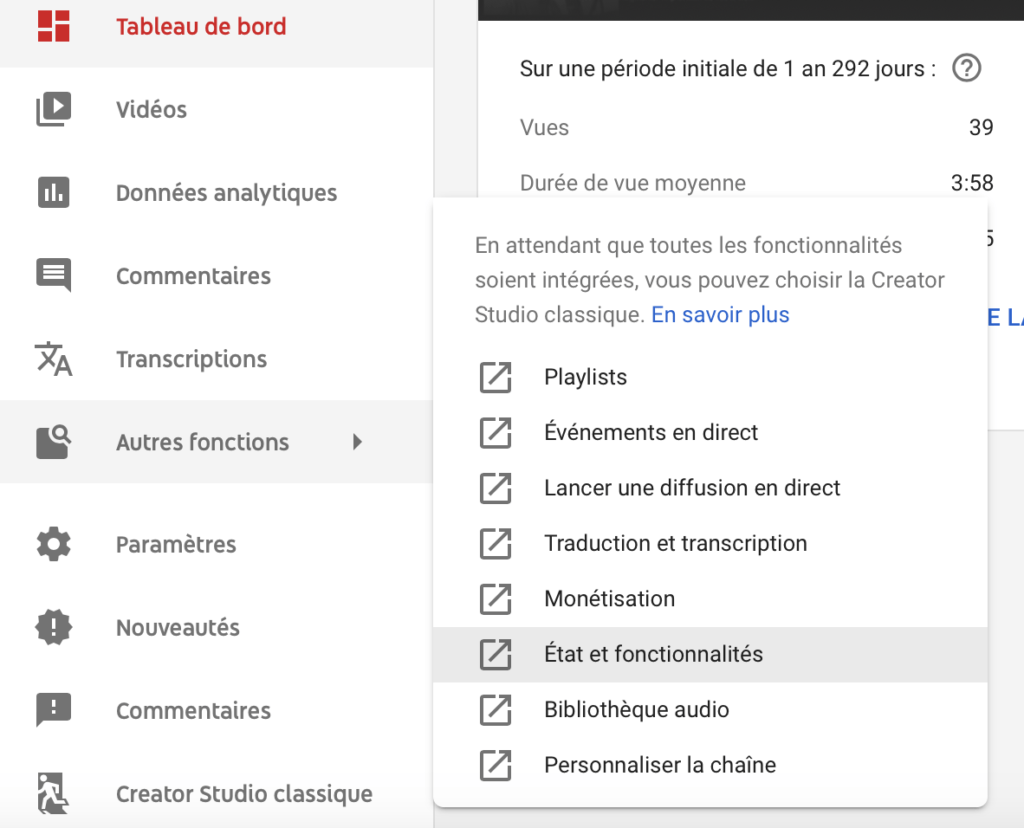This screenshot has width=1024, height=828.
Task: Click the help question mark icon
Action: tap(967, 68)
